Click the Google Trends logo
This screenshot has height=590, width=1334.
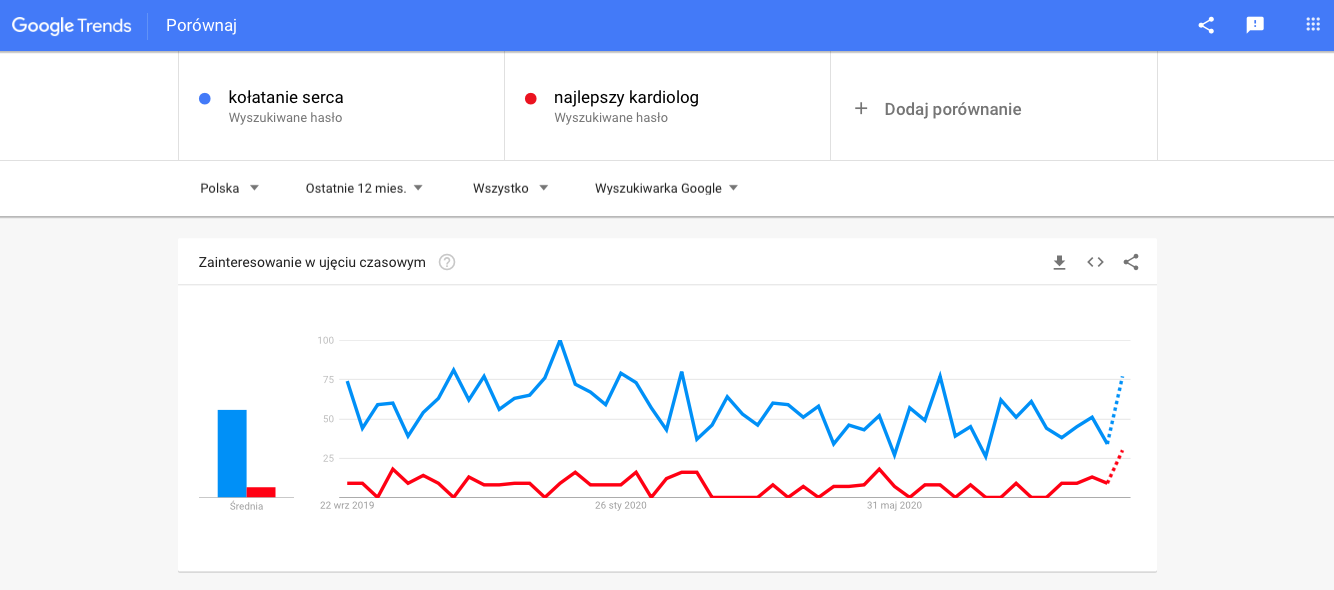[x=72, y=26]
